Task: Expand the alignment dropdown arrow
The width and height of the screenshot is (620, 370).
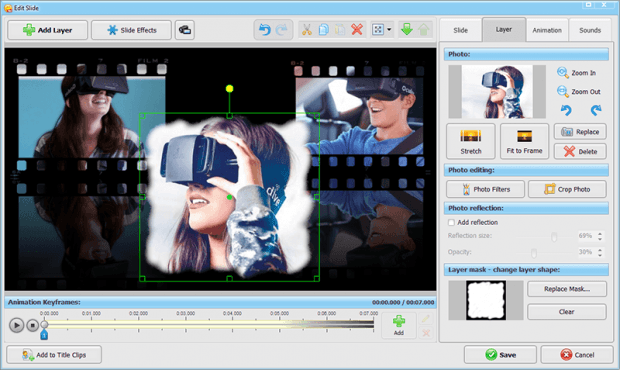Action: 389,30
